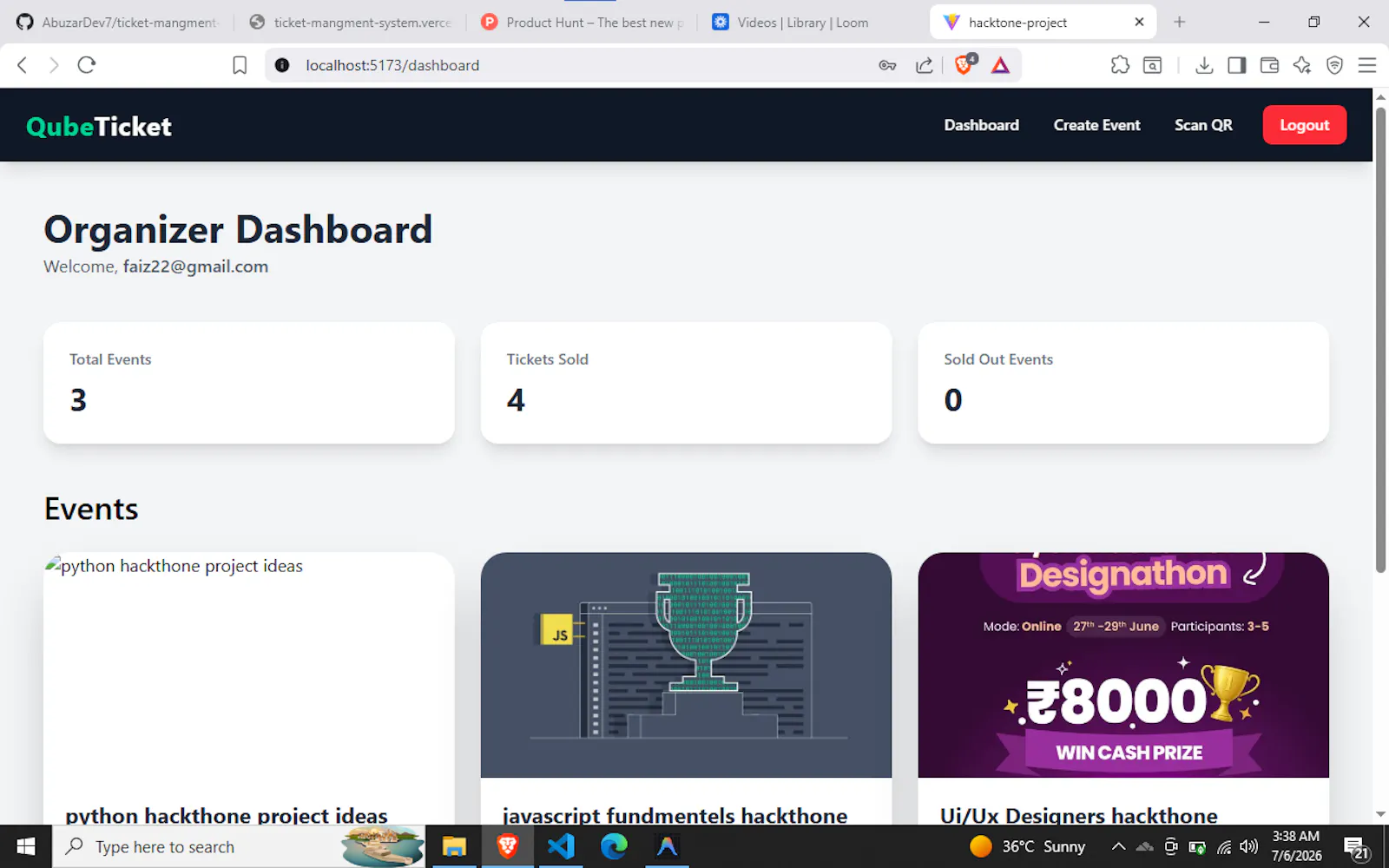Switch to AbuzarDev7/ticket-mangment GitHub tab

point(118,23)
